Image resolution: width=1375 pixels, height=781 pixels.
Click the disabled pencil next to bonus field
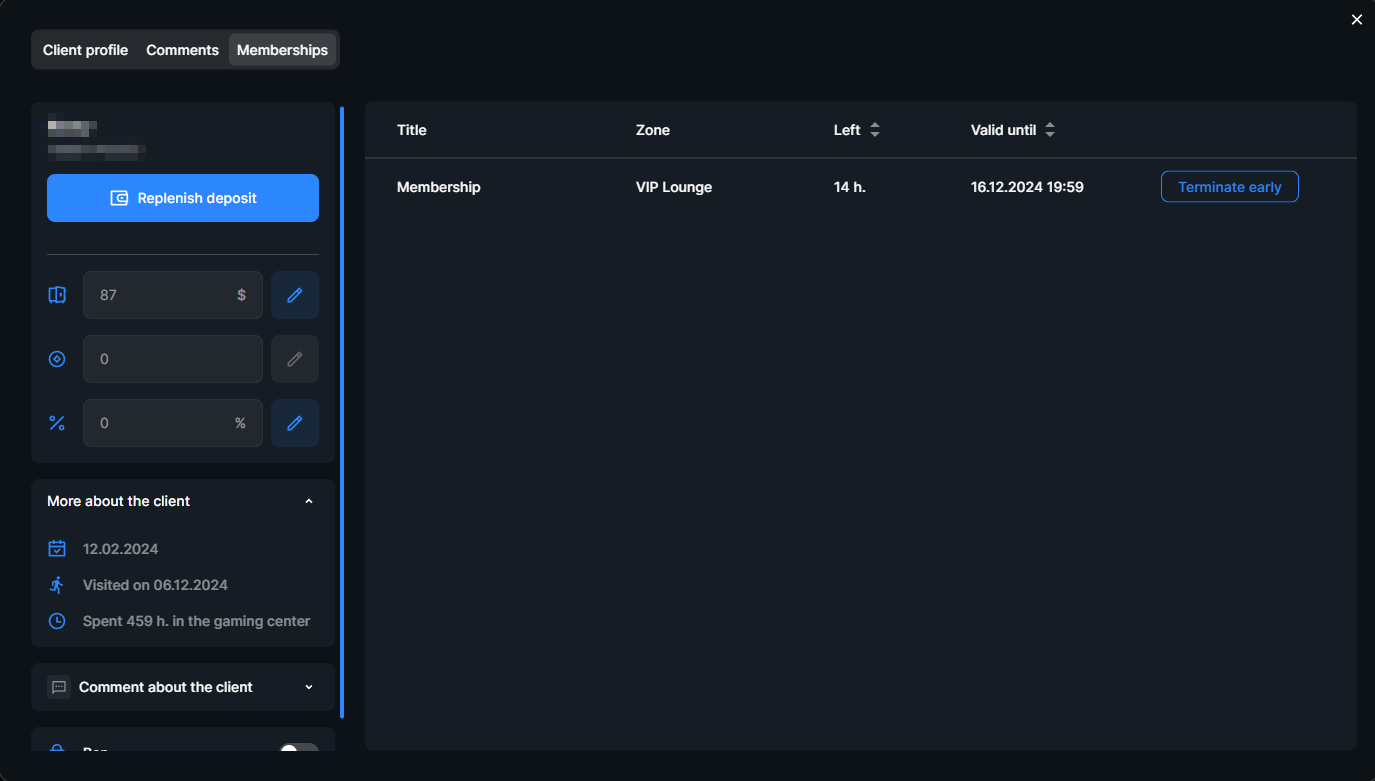click(295, 359)
